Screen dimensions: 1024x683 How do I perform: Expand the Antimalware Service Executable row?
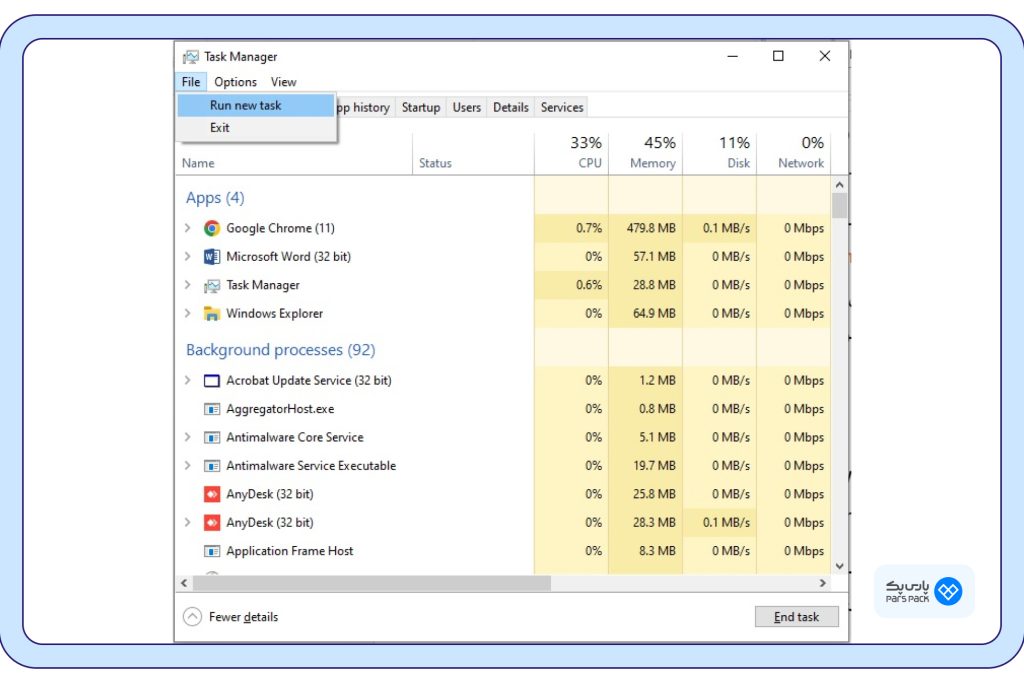click(187, 466)
